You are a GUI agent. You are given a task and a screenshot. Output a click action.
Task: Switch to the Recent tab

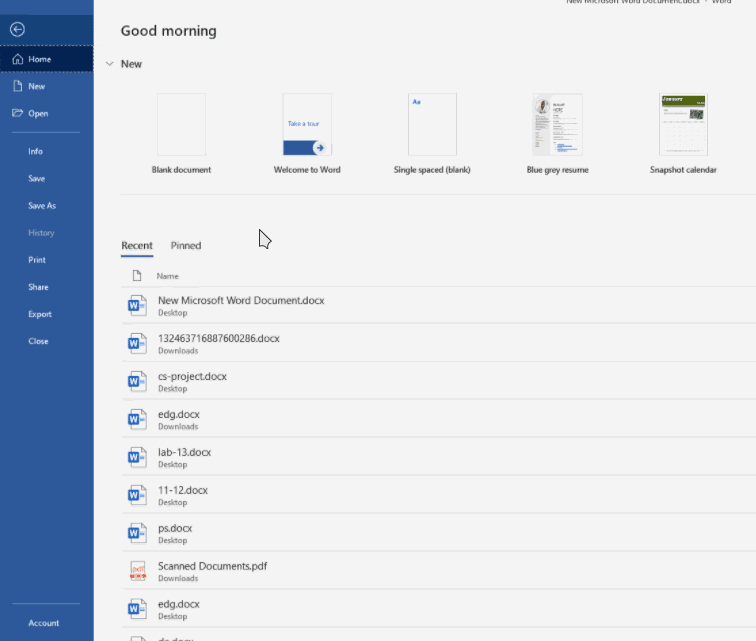(137, 245)
